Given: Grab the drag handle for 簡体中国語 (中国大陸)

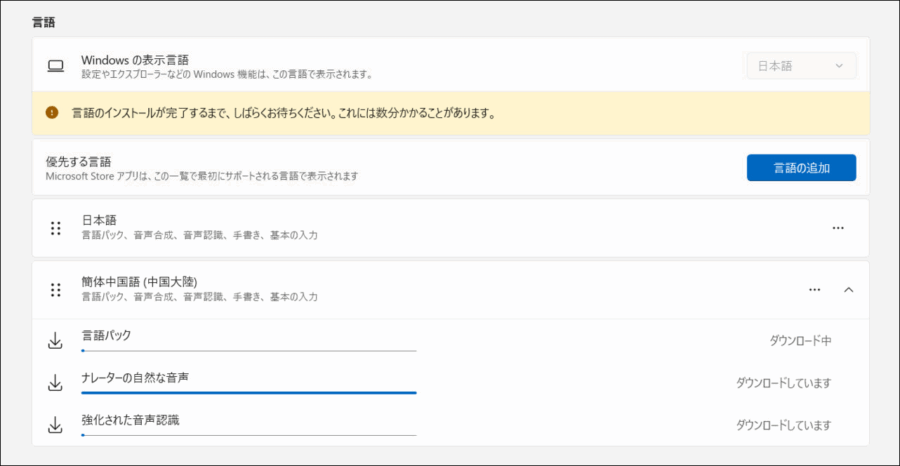Looking at the screenshot, I should pos(55,290).
